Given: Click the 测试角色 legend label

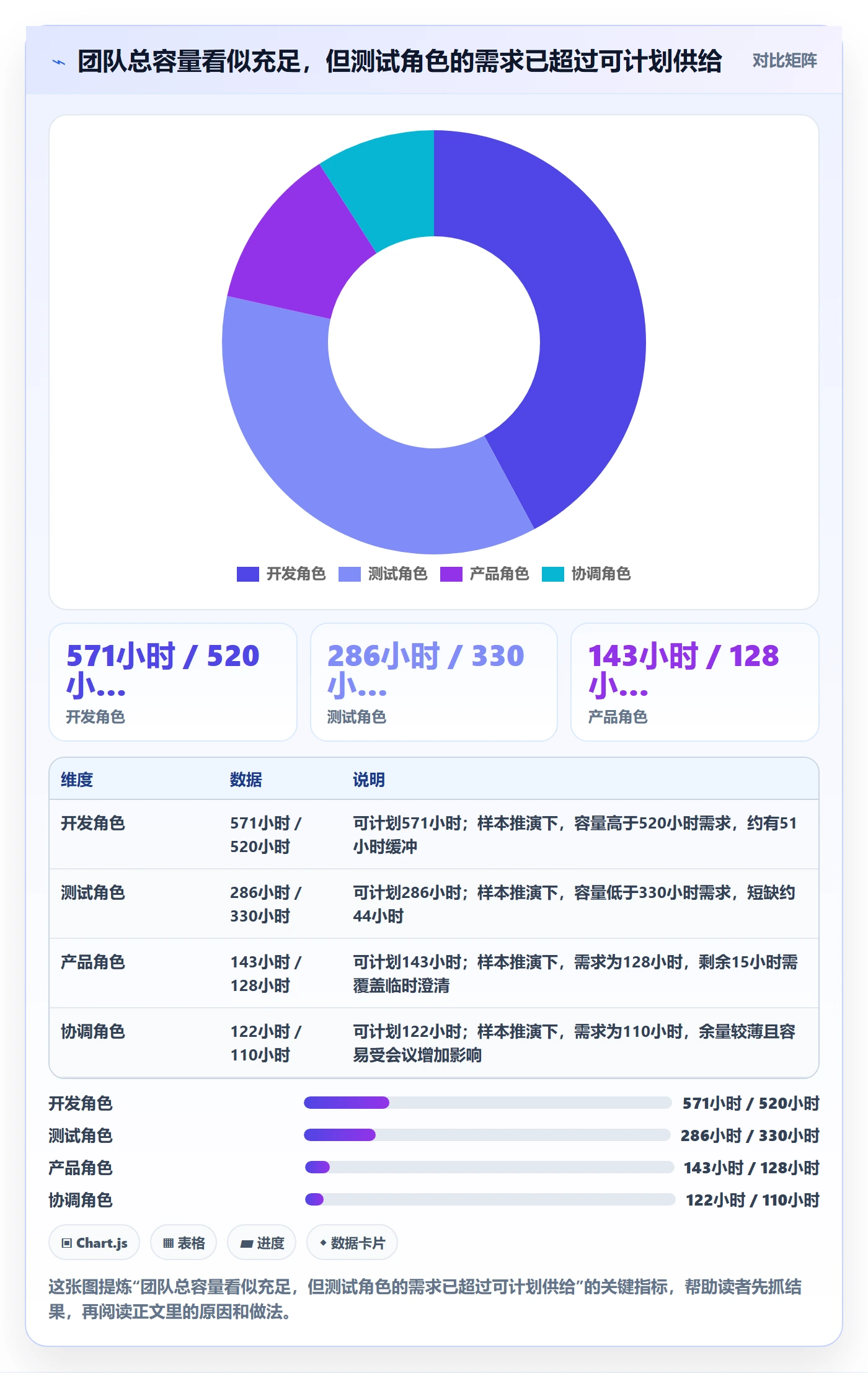Looking at the screenshot, I should [x=397, y=574].
